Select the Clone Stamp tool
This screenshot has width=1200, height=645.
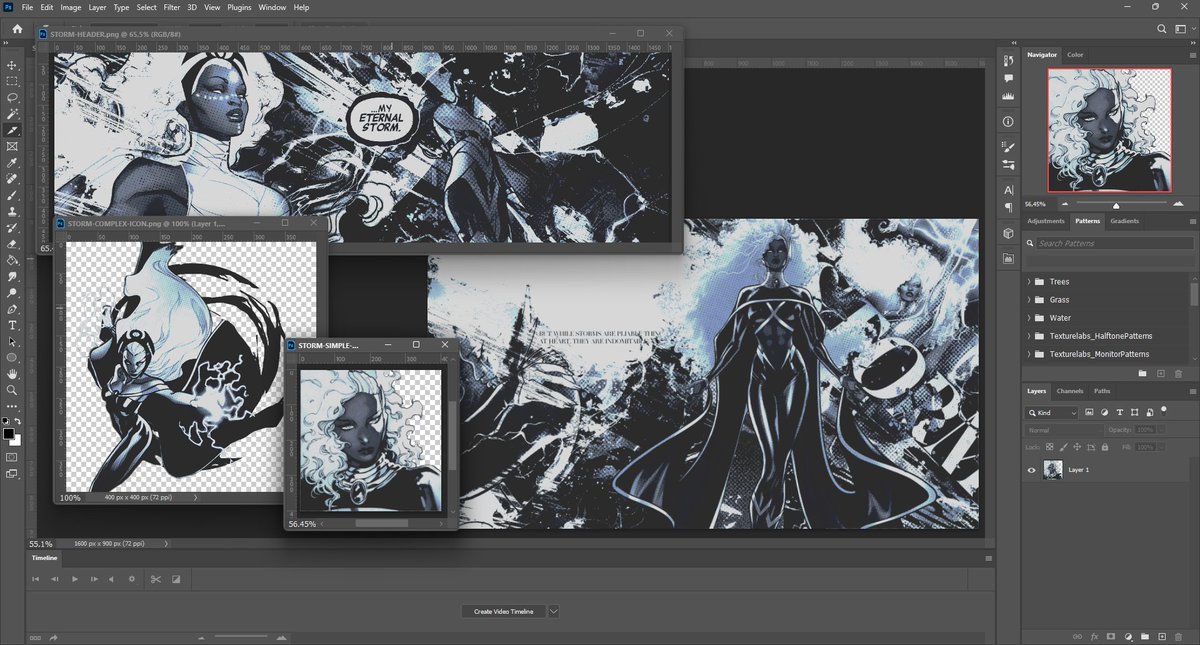click(12, 211)
